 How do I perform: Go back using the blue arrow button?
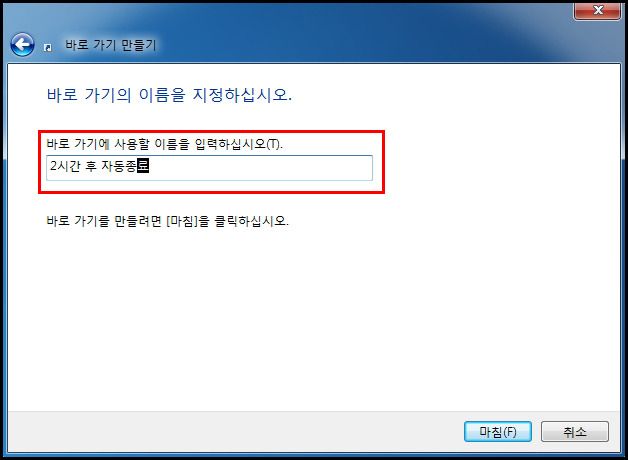coord(22,44)
